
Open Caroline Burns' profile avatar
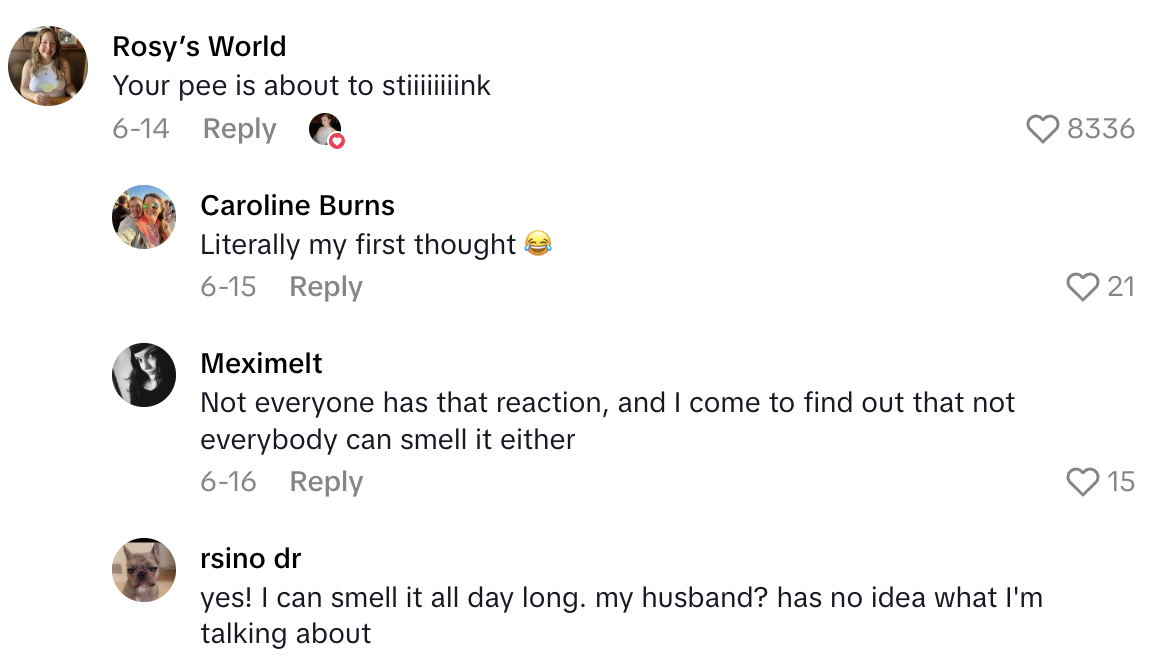pyautogui.click(x=144, y=217)
